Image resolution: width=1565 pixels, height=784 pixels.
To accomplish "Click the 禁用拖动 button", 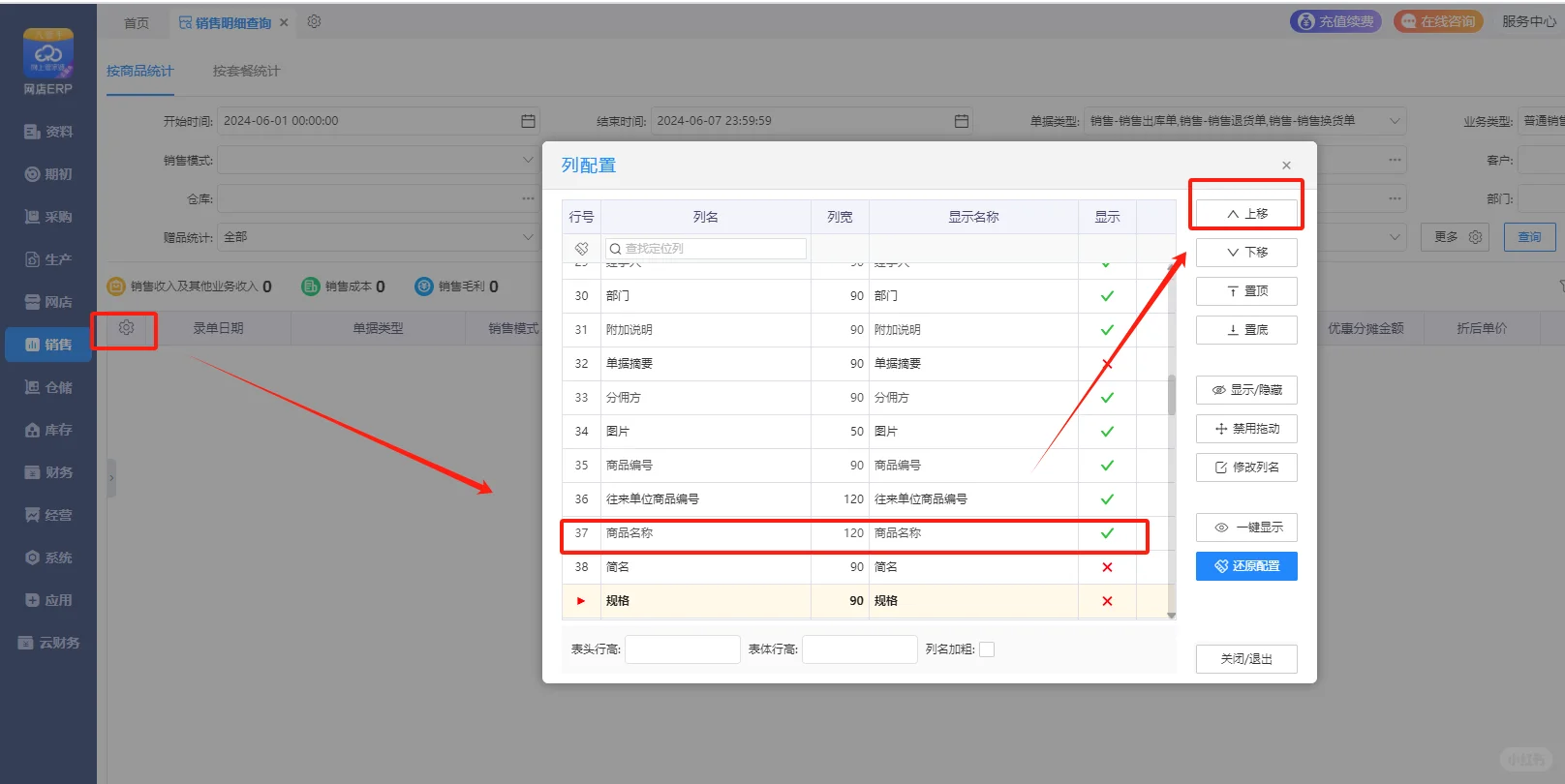I will pyautogui.click(x=1246, y=429).
